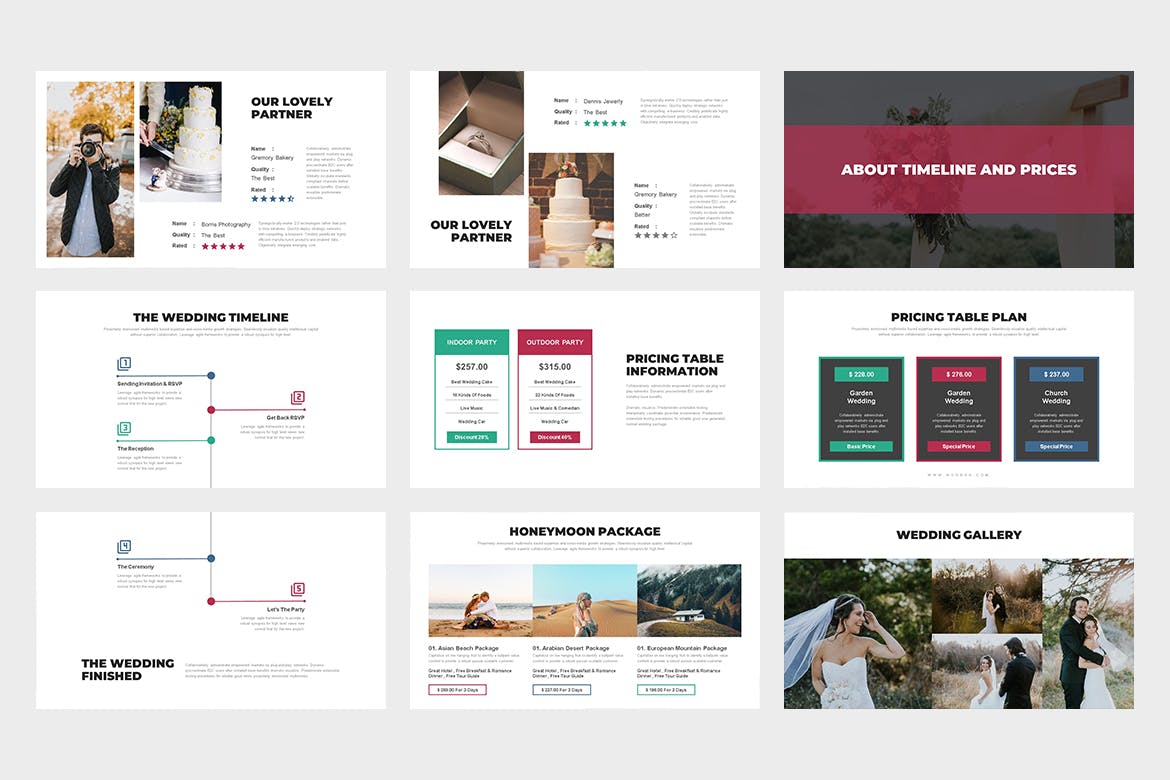Click the green $228.00 price swatch
The height and width of the screenshot is (780, 1170).
861,374
